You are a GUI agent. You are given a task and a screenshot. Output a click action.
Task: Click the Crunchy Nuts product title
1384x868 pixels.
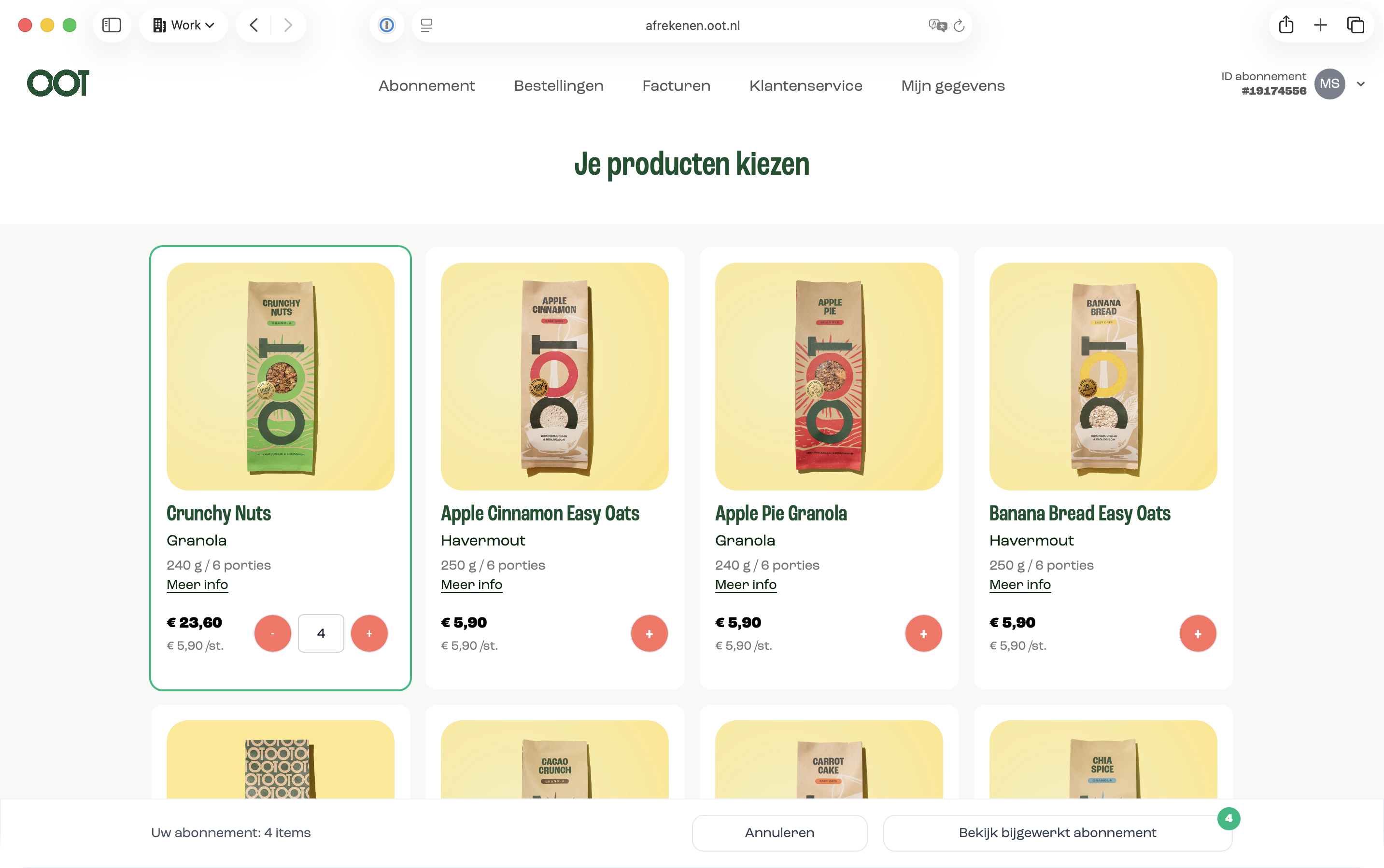218,513
